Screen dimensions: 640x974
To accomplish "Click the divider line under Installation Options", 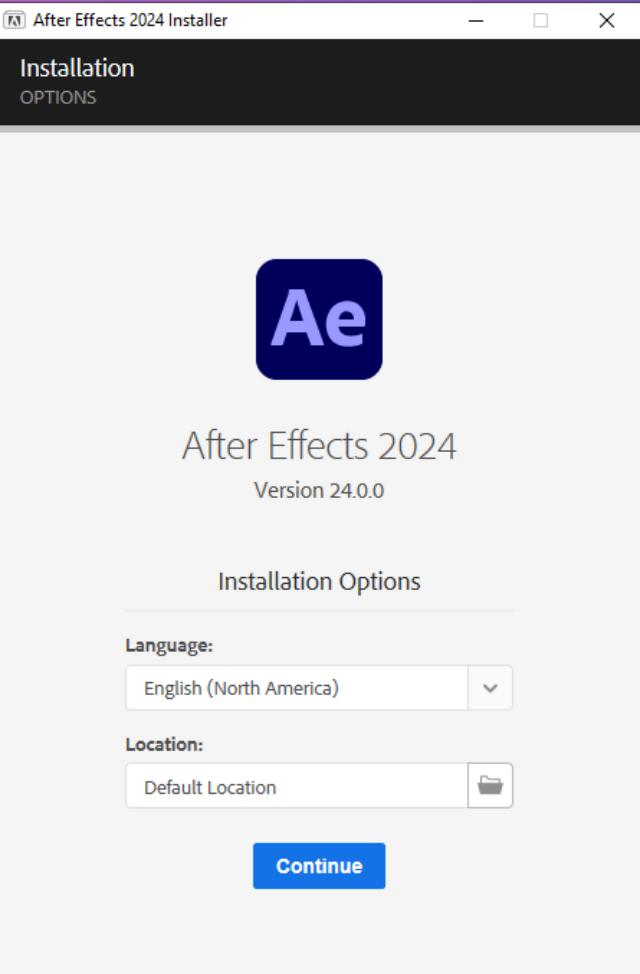I will point(319,610).
